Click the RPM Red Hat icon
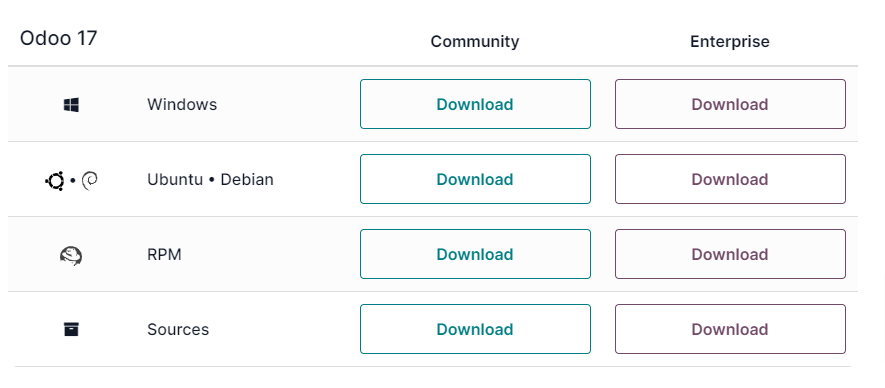Screen dimensions: 885x388 point(71,255)
